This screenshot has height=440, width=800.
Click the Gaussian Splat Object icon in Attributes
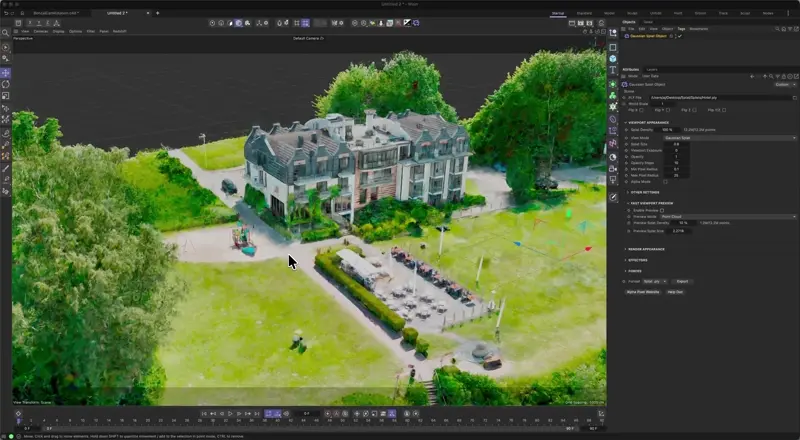point(624,85)
